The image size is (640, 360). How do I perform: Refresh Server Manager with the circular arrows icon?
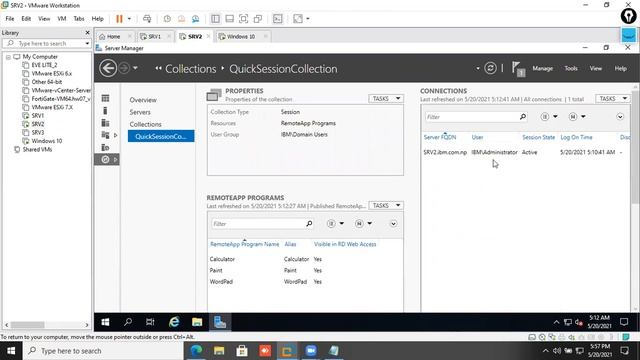490,68
